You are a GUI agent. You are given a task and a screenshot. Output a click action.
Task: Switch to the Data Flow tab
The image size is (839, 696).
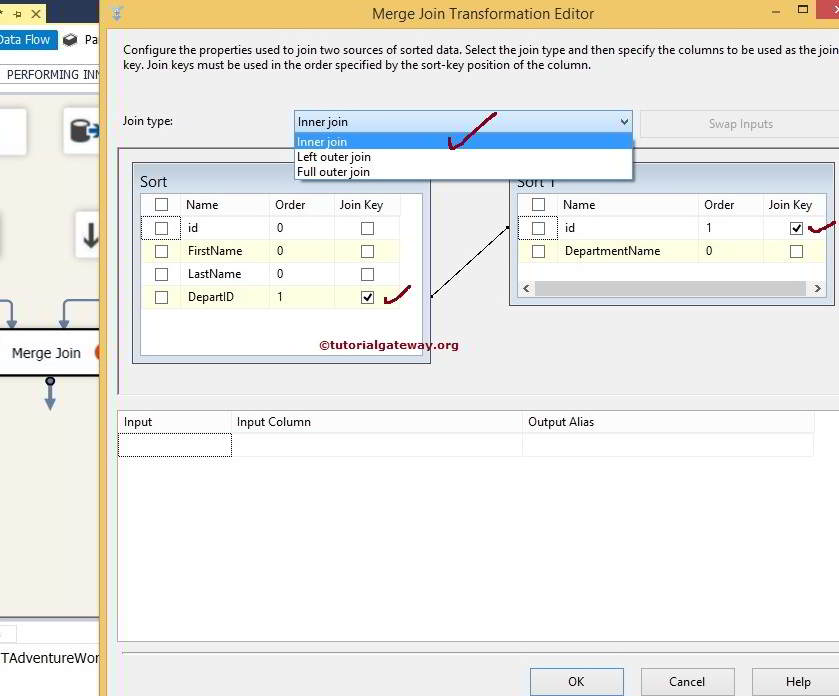[23, 39]
